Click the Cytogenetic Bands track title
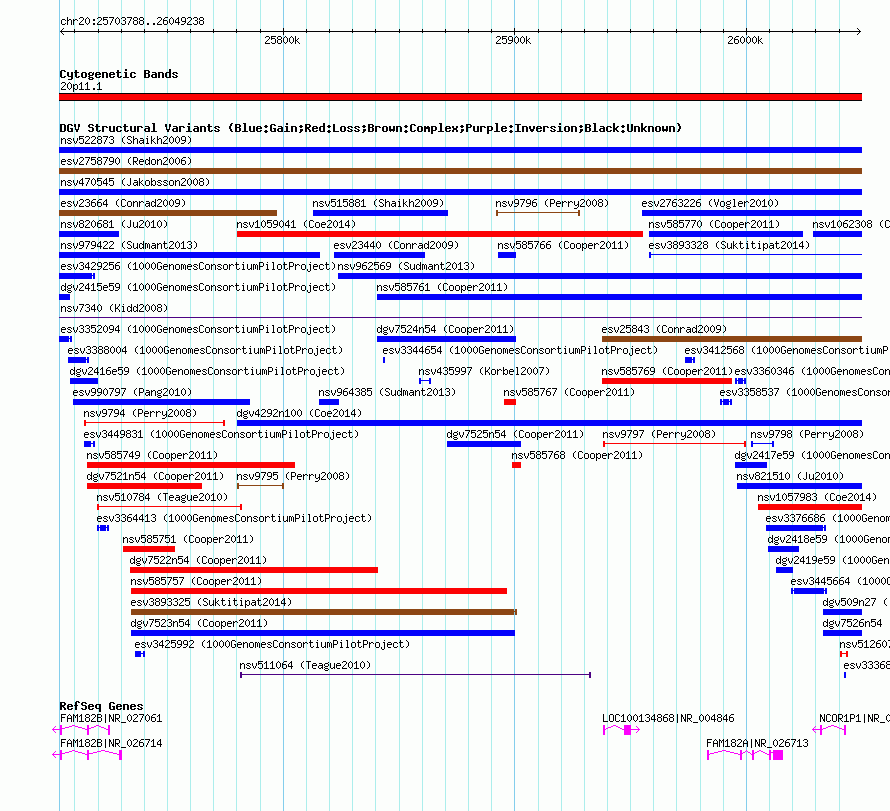 (119, 74)
